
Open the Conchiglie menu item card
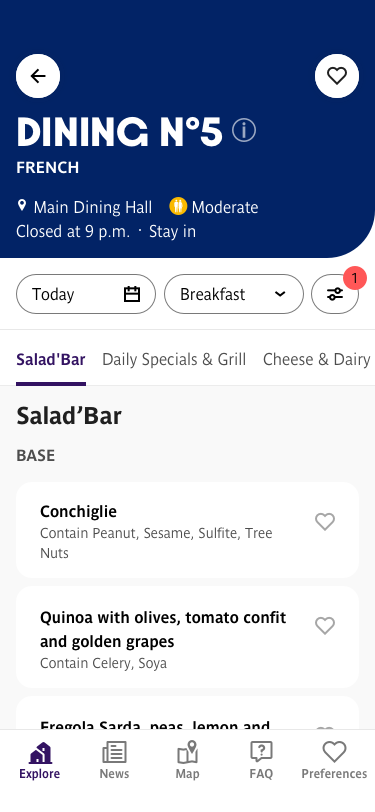[x=188, y=530]
